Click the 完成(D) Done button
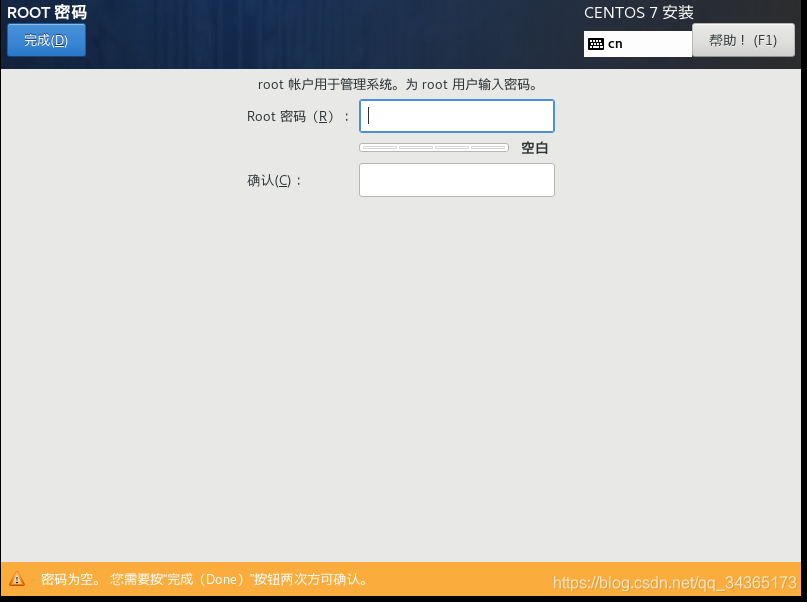The width and height of the screenshot is (807, 602). [x=46, y=40]
